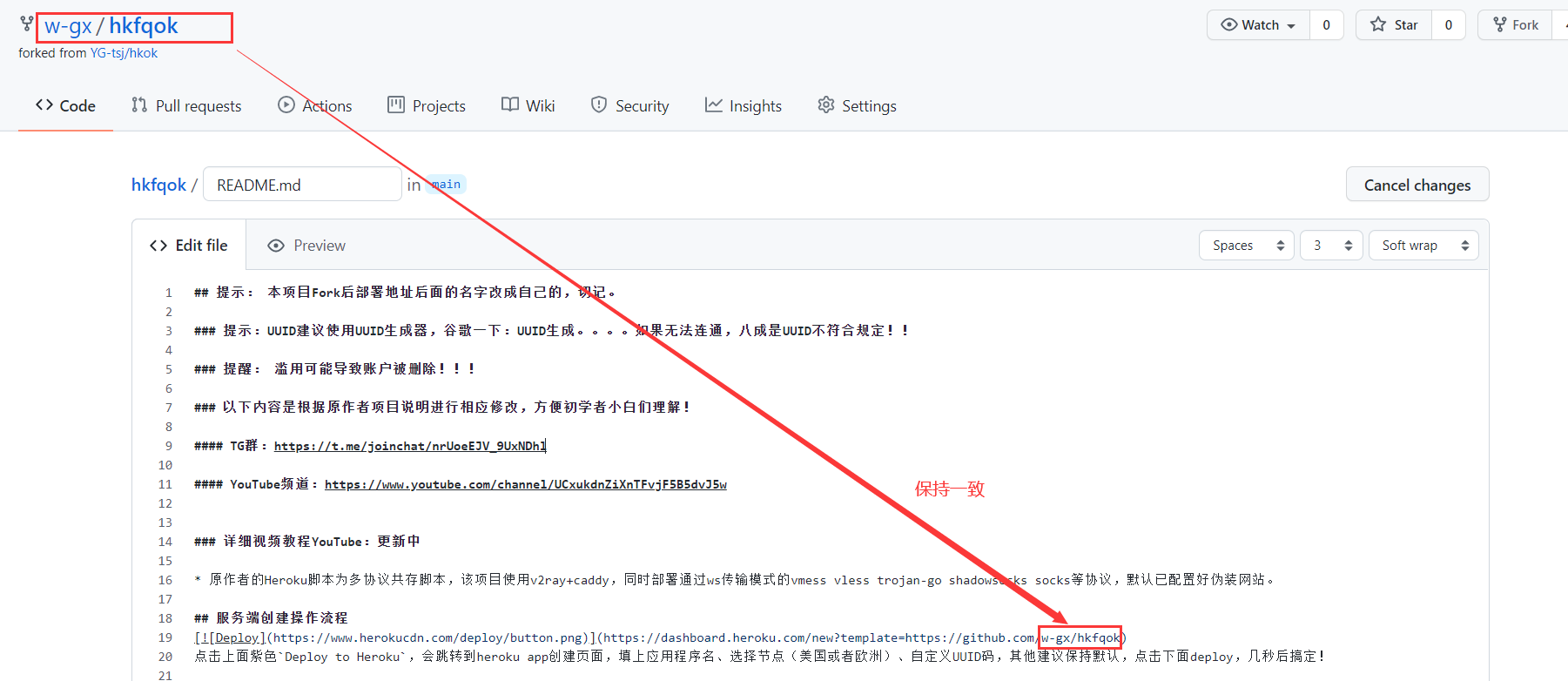This screenshot has height=681, width=1568.
Task: Open the indent size 3 dropdown
Action: tap(1331, 246)
